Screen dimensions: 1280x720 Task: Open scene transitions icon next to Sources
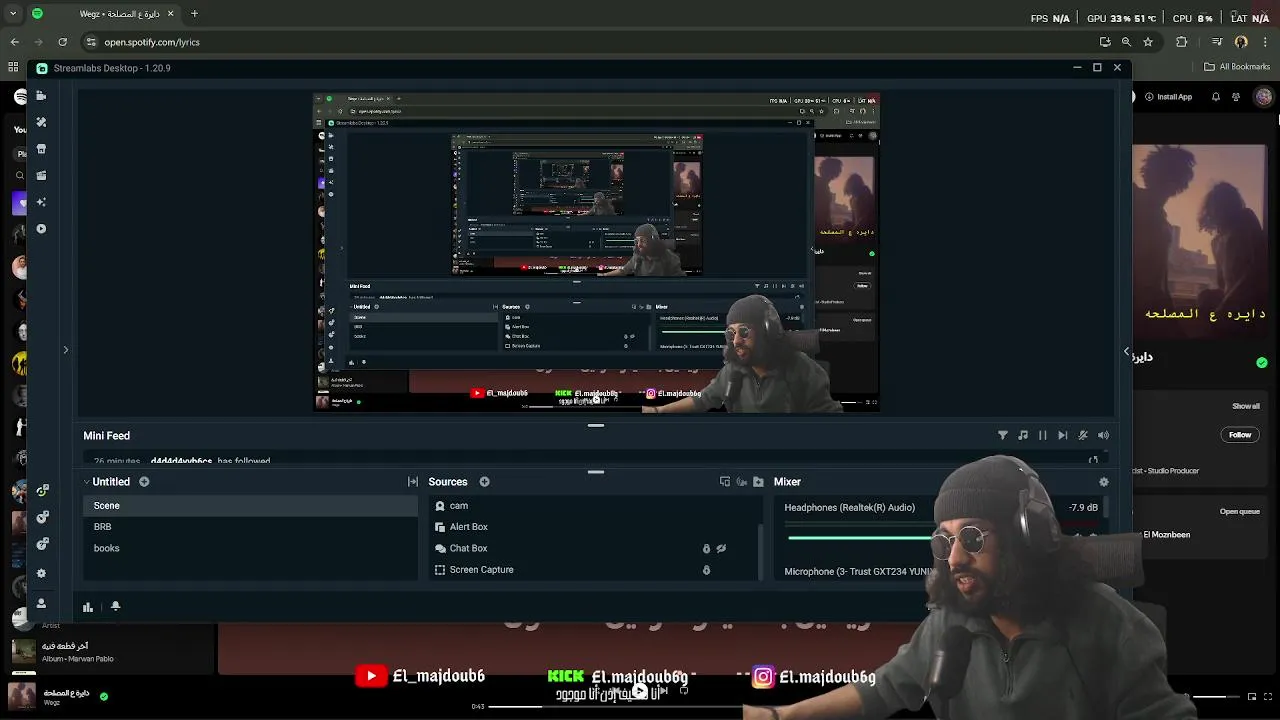pyautogui.click(x=413, y=482)
